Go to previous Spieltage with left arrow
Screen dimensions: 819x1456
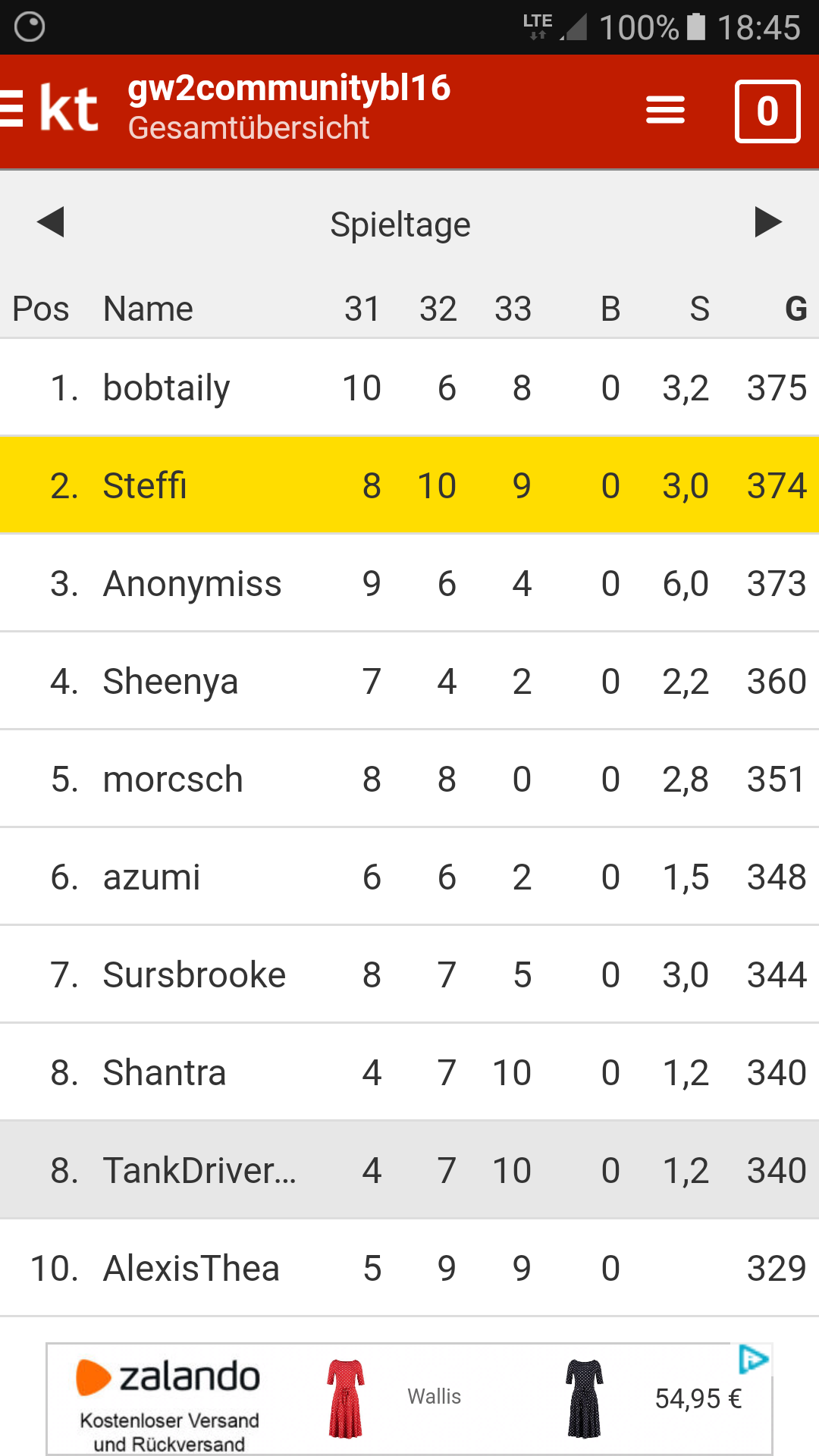click(x=51, y=222)
